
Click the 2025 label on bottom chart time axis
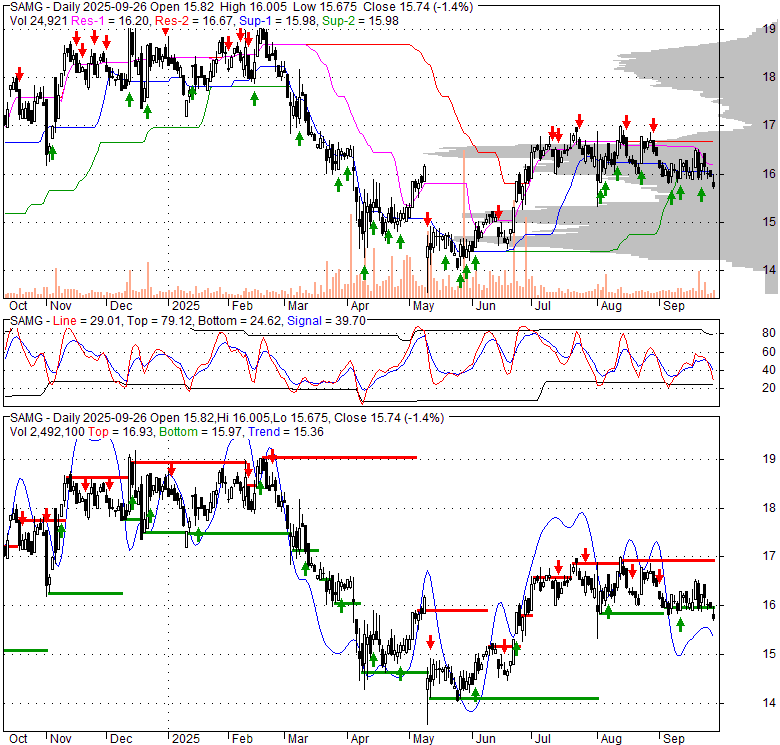186,739
